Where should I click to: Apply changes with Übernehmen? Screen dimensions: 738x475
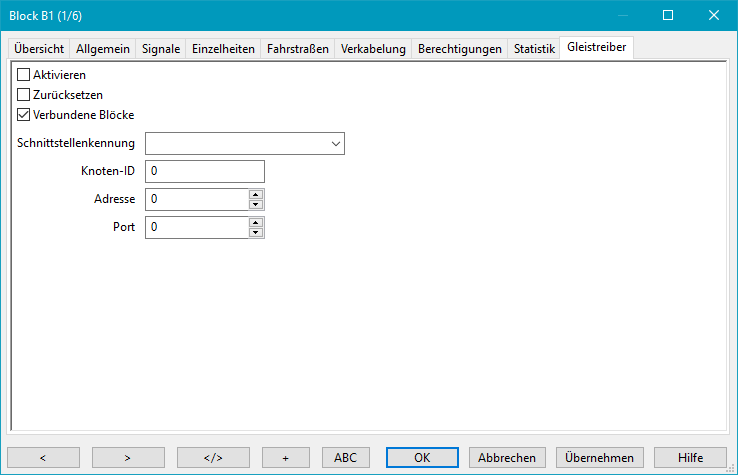coord(600,457)
